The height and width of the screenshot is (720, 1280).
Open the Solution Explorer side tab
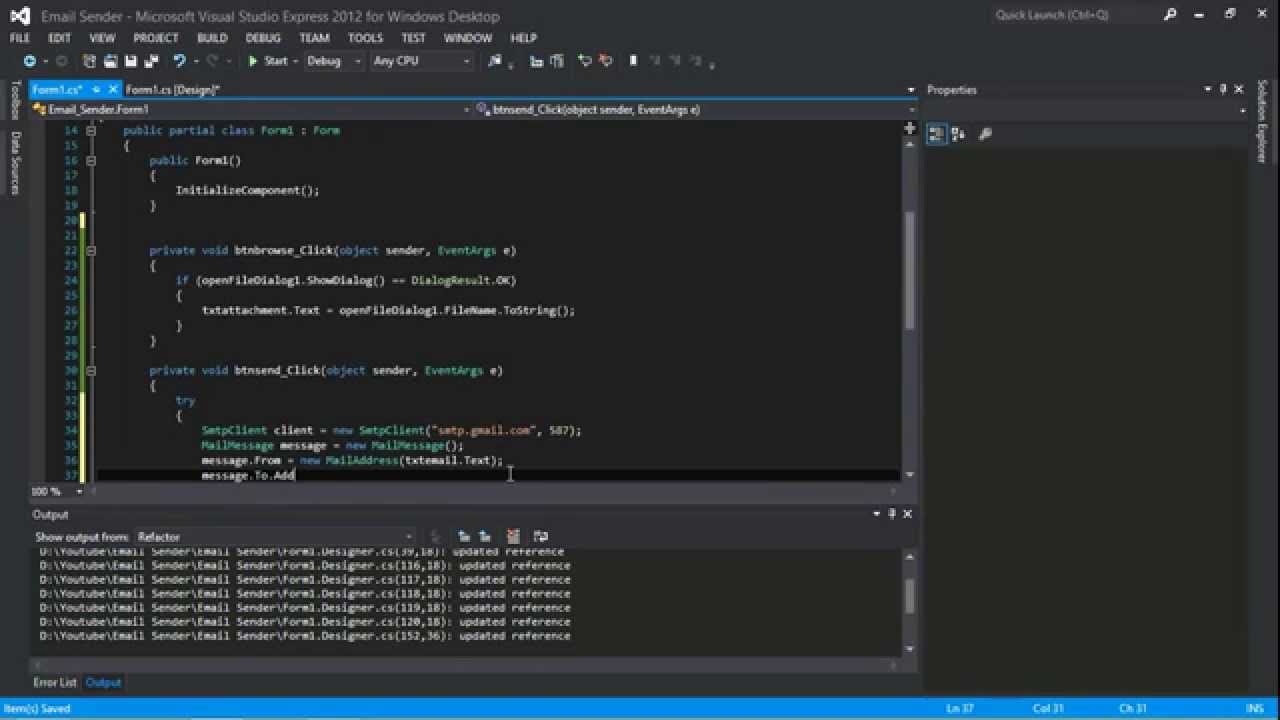1262,121
